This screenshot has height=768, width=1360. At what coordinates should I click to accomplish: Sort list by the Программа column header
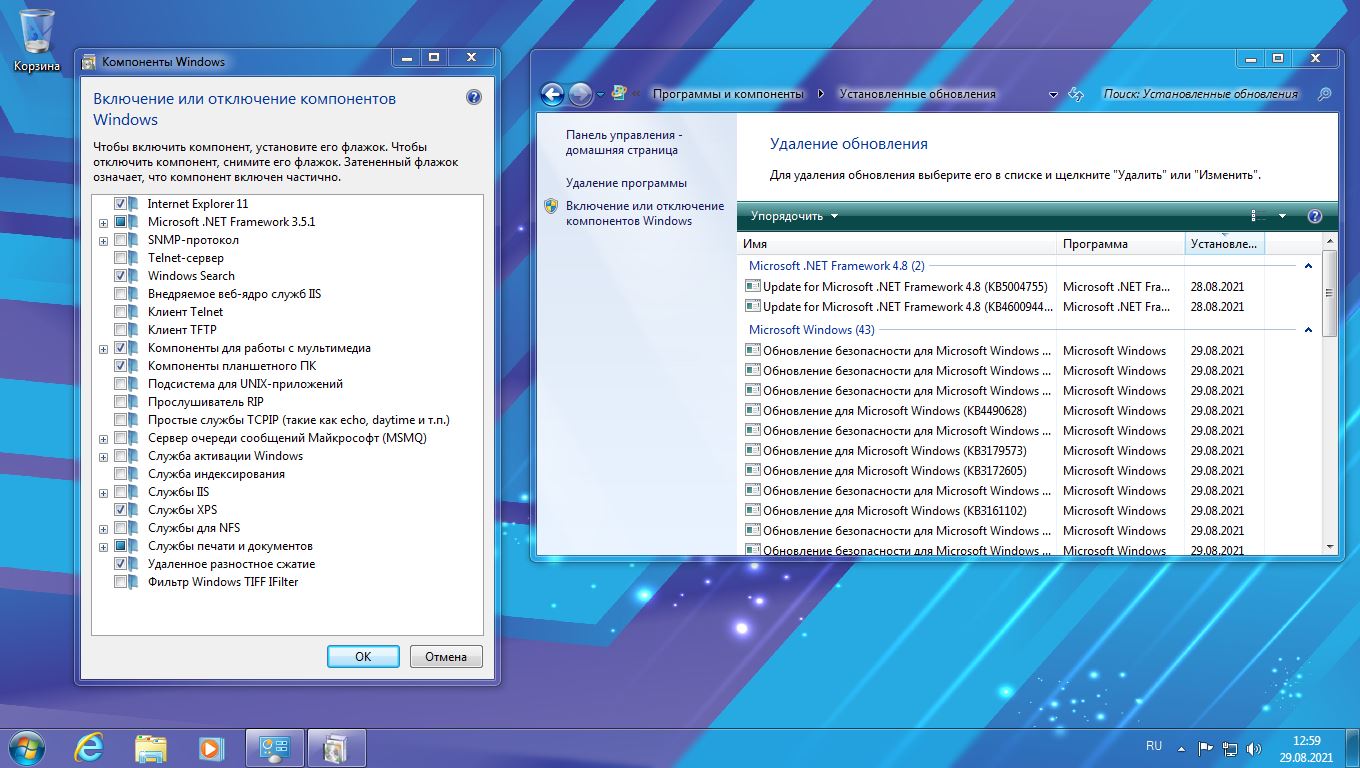[x=1095, y=244]
